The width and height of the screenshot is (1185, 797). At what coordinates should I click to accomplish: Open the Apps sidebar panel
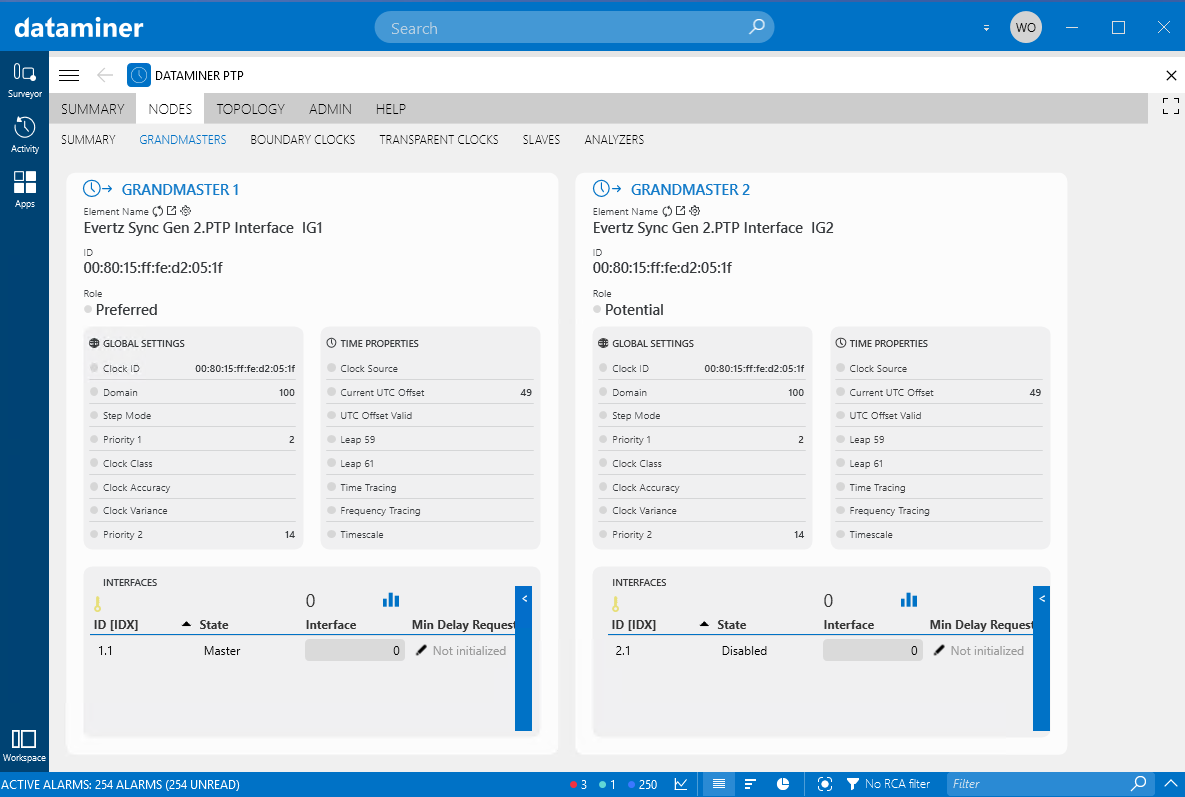[x=24, y=190]
